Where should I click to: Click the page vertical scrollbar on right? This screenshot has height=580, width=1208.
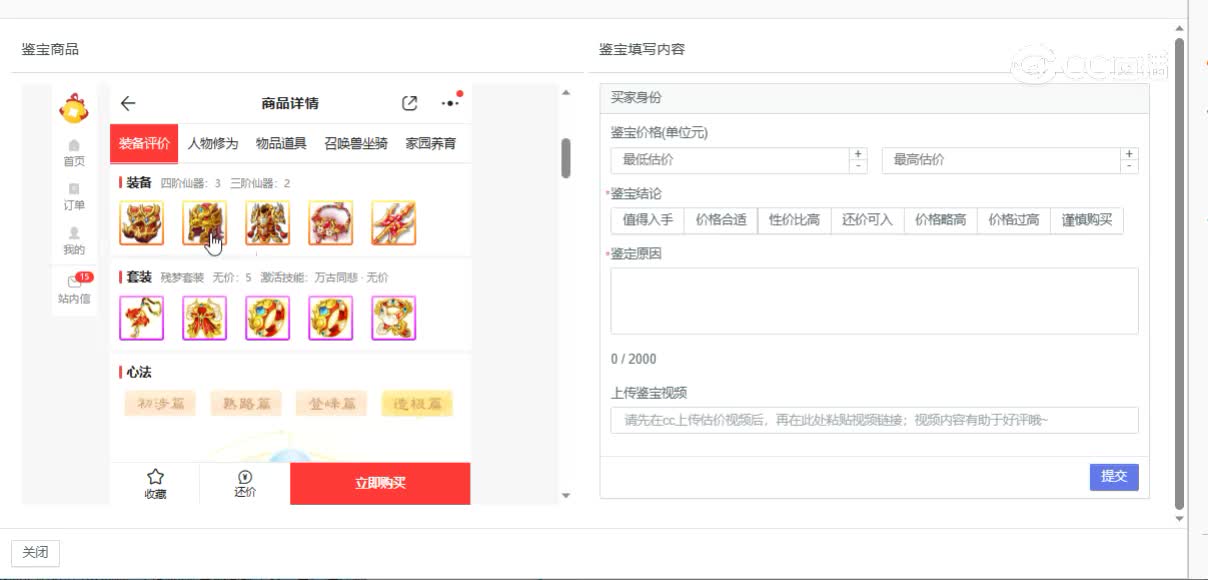[x=1180, y=272]
